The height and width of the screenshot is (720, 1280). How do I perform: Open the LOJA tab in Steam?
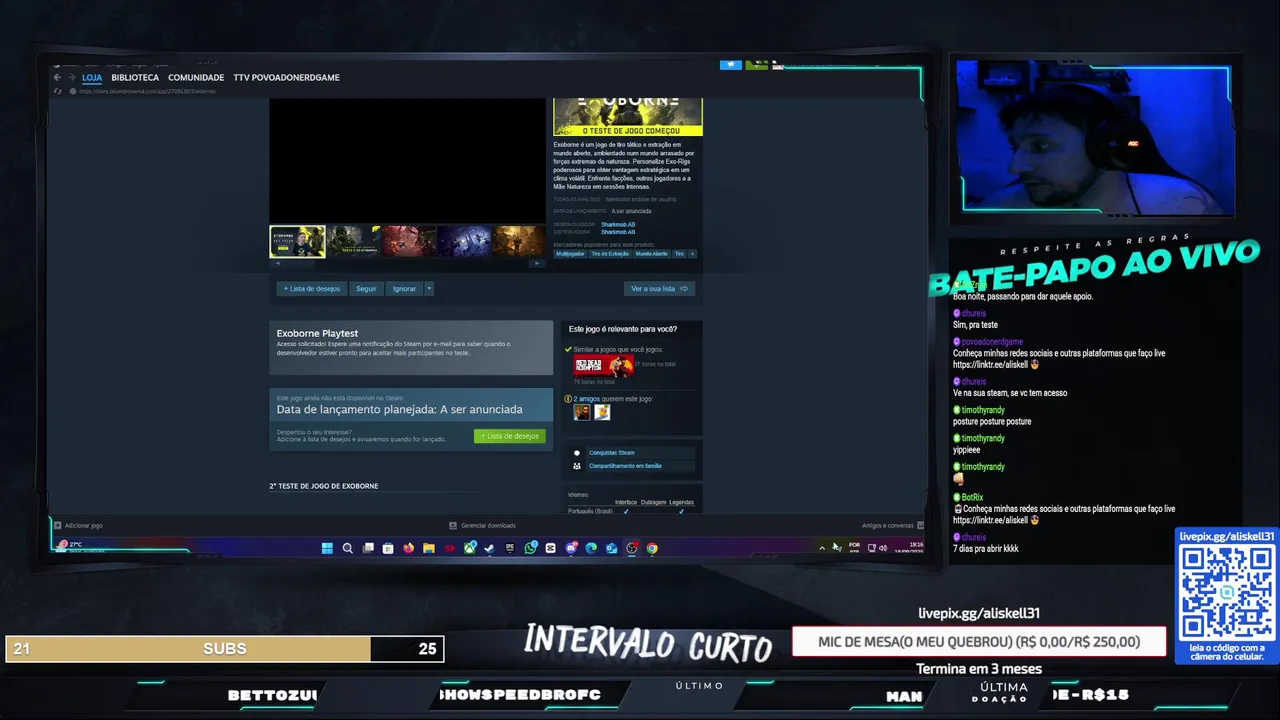(x=92, y=77)
